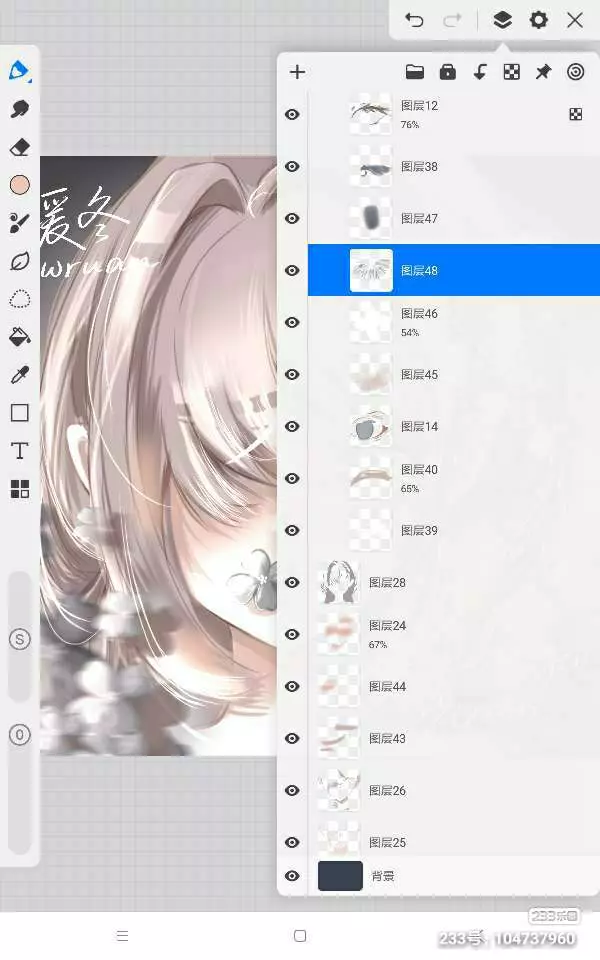Click the 图层26 layer thumbnail

coord(339,790)
